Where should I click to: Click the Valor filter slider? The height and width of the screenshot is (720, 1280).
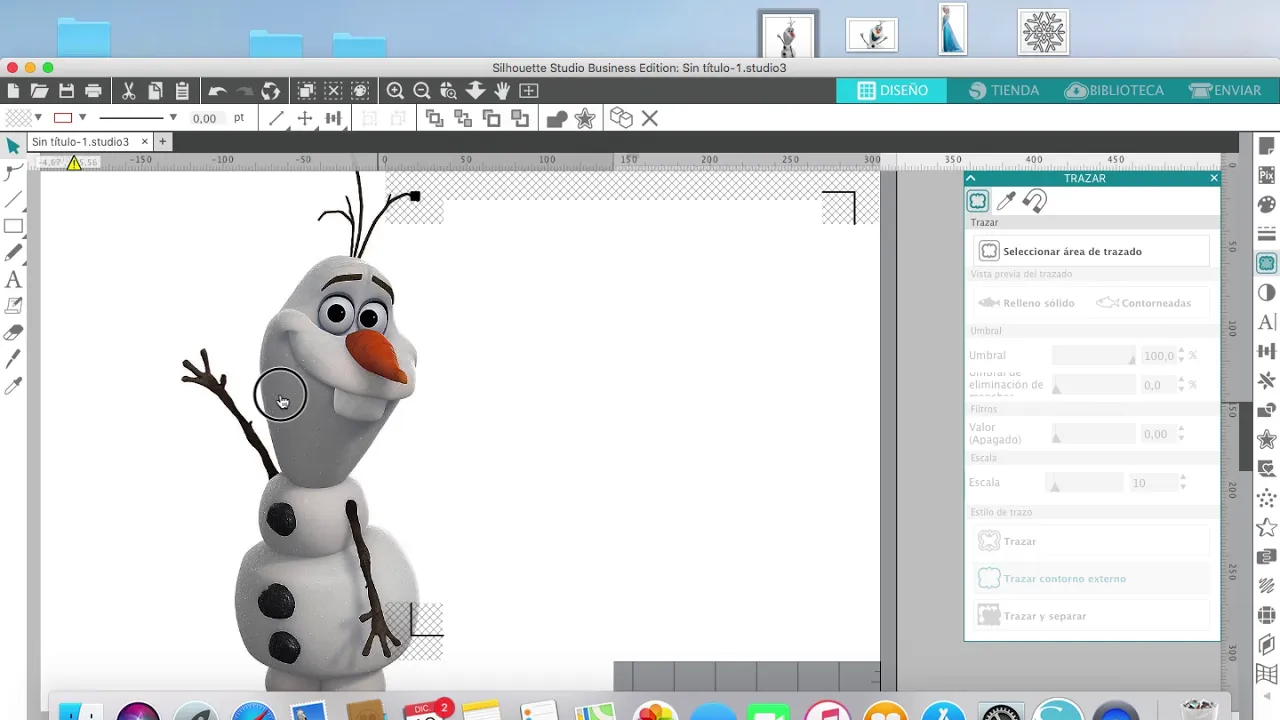pyautogui.click(x=1094, y=434)
